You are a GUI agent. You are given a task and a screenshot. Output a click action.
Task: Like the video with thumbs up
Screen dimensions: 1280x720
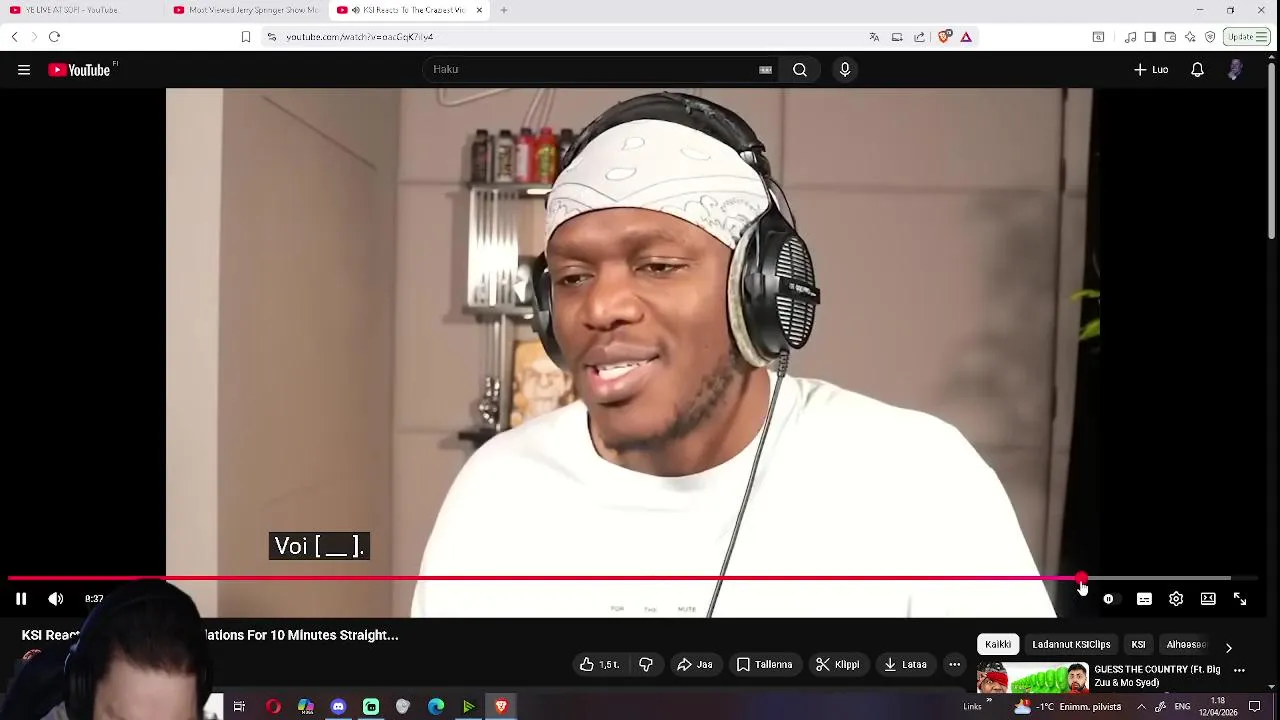600,664
